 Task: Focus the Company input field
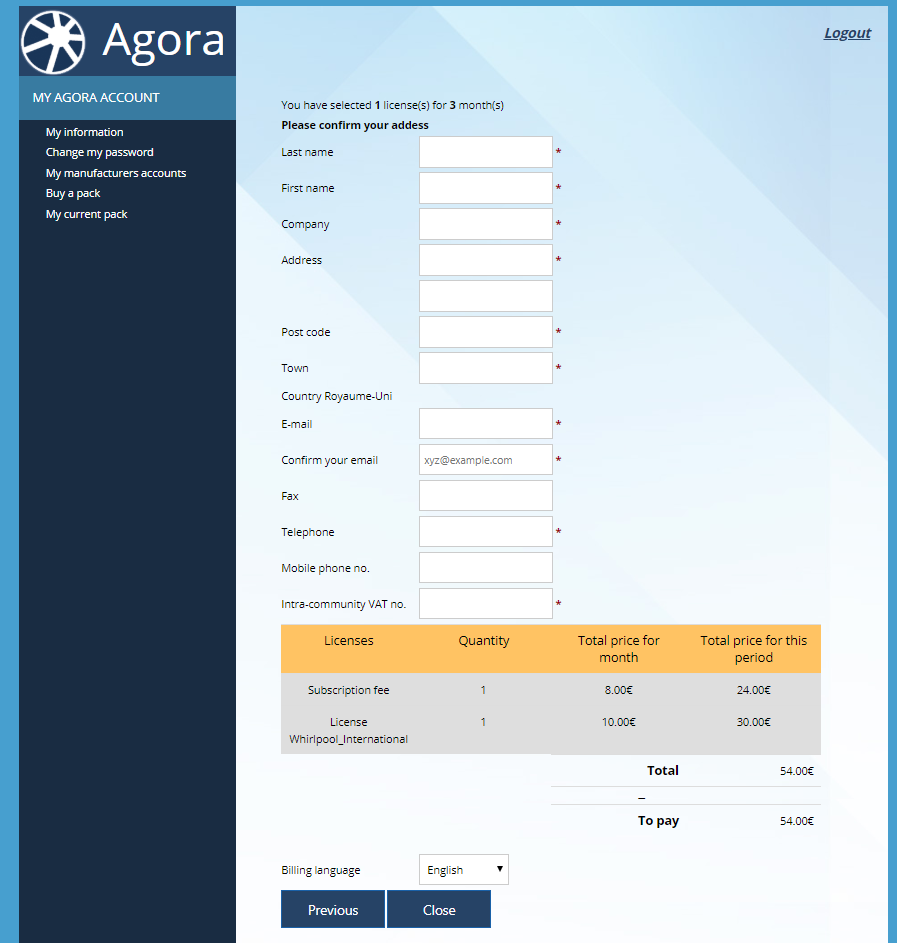pyautogui.click(x=486, y=224)
